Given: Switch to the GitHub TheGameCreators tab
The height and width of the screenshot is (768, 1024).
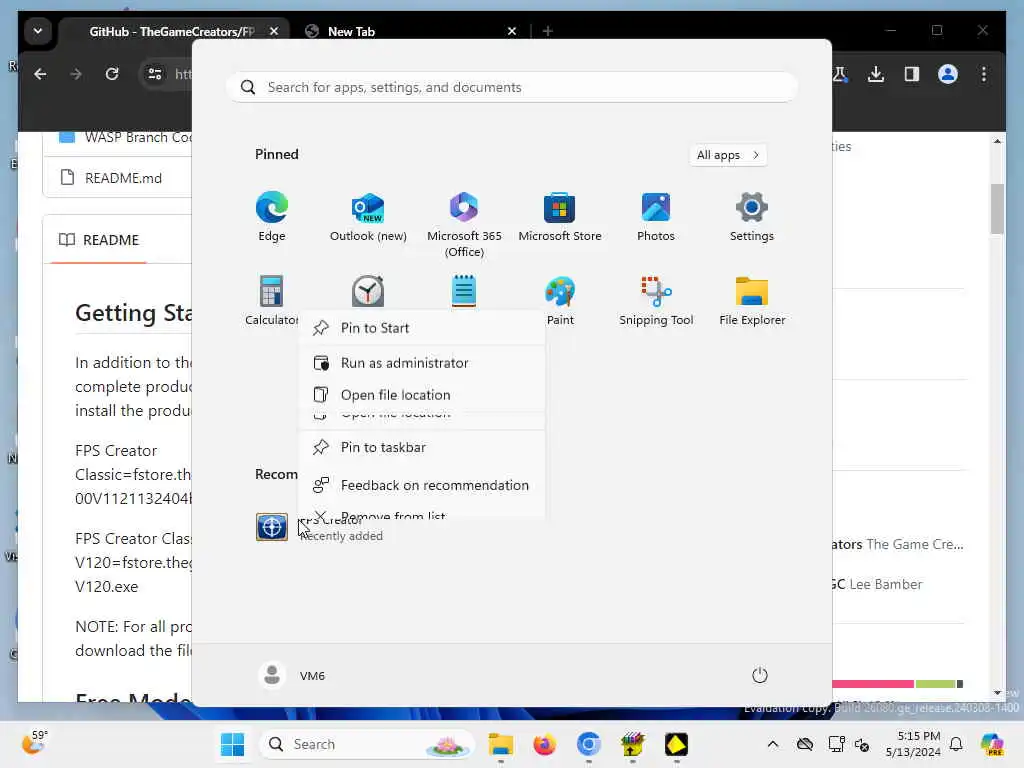Looking at the screenshot, I should [171, 31].
